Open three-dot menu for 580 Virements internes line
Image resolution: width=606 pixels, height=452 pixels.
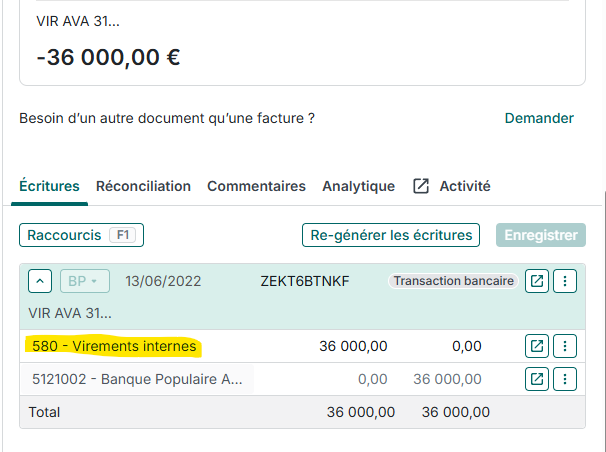(x=566, y=346)
